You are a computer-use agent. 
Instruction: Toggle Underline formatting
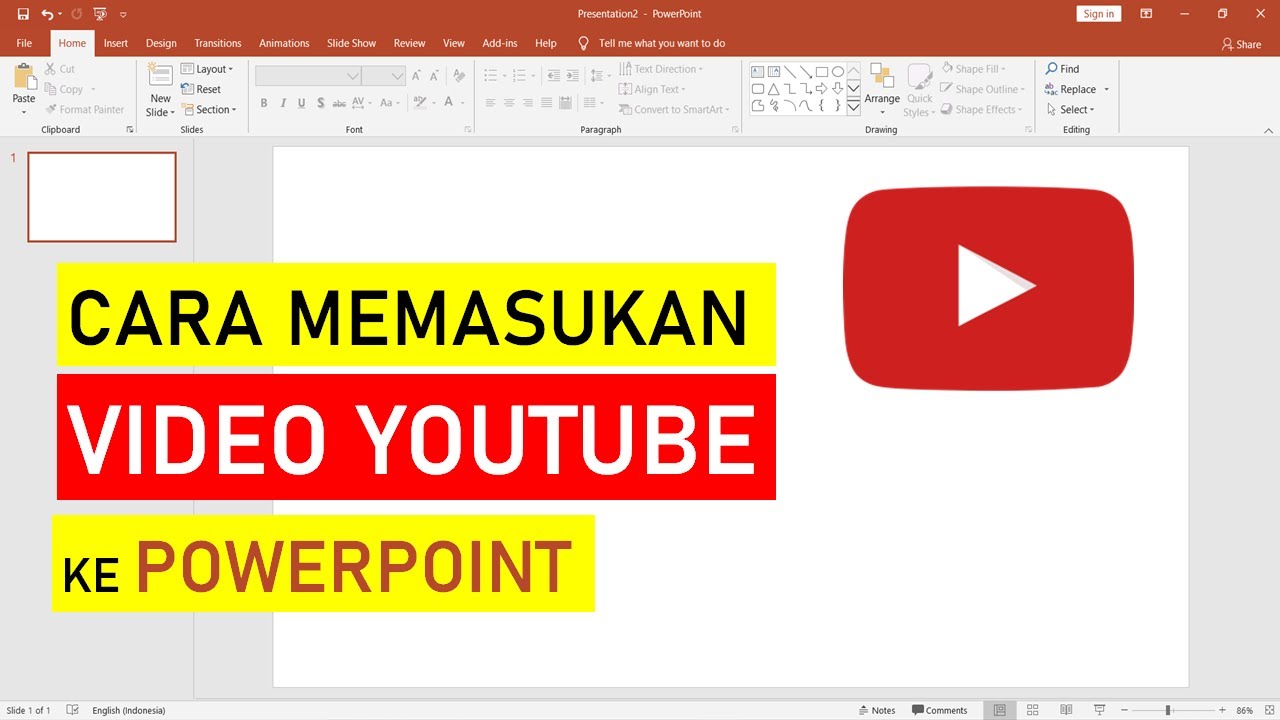pyautogui.click(x=302, y=103)
